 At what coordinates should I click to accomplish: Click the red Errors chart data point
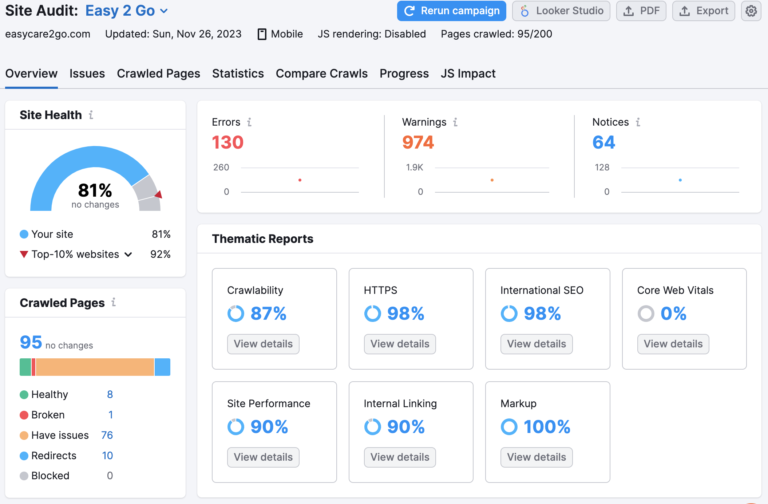300,180
